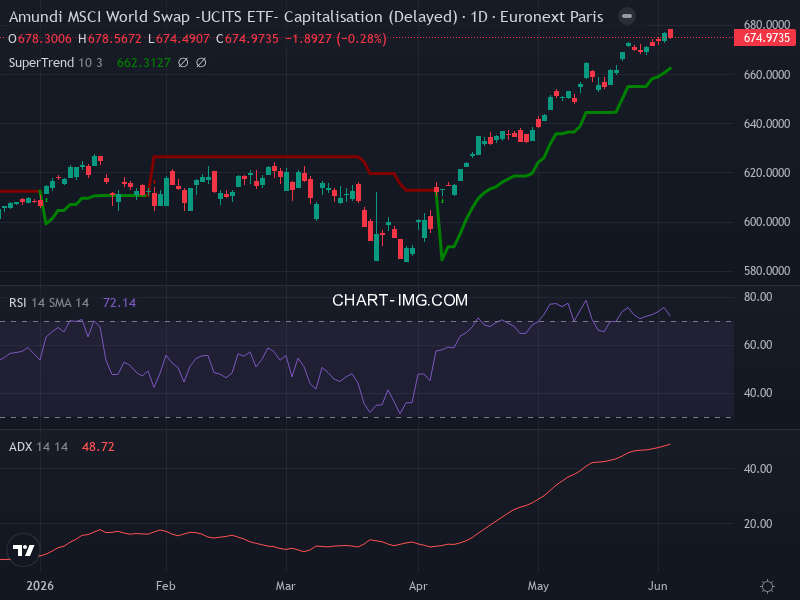800x600 pixels.
Task: Click the Jun time axis label
Action: click(658, 586)
